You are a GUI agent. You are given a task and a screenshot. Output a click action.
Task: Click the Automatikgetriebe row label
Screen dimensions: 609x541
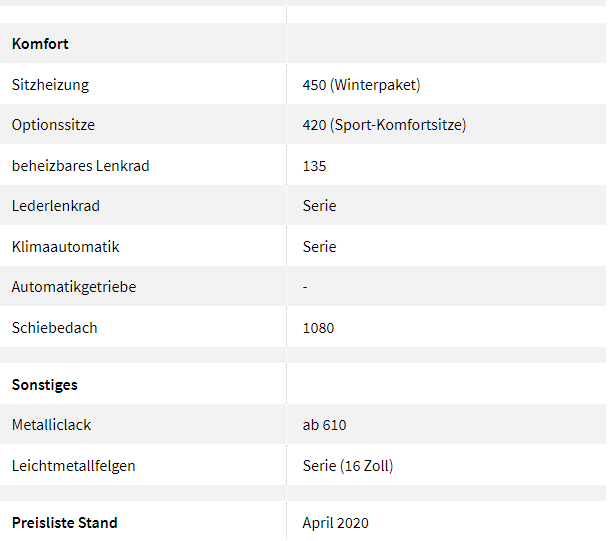coord(74,287)
